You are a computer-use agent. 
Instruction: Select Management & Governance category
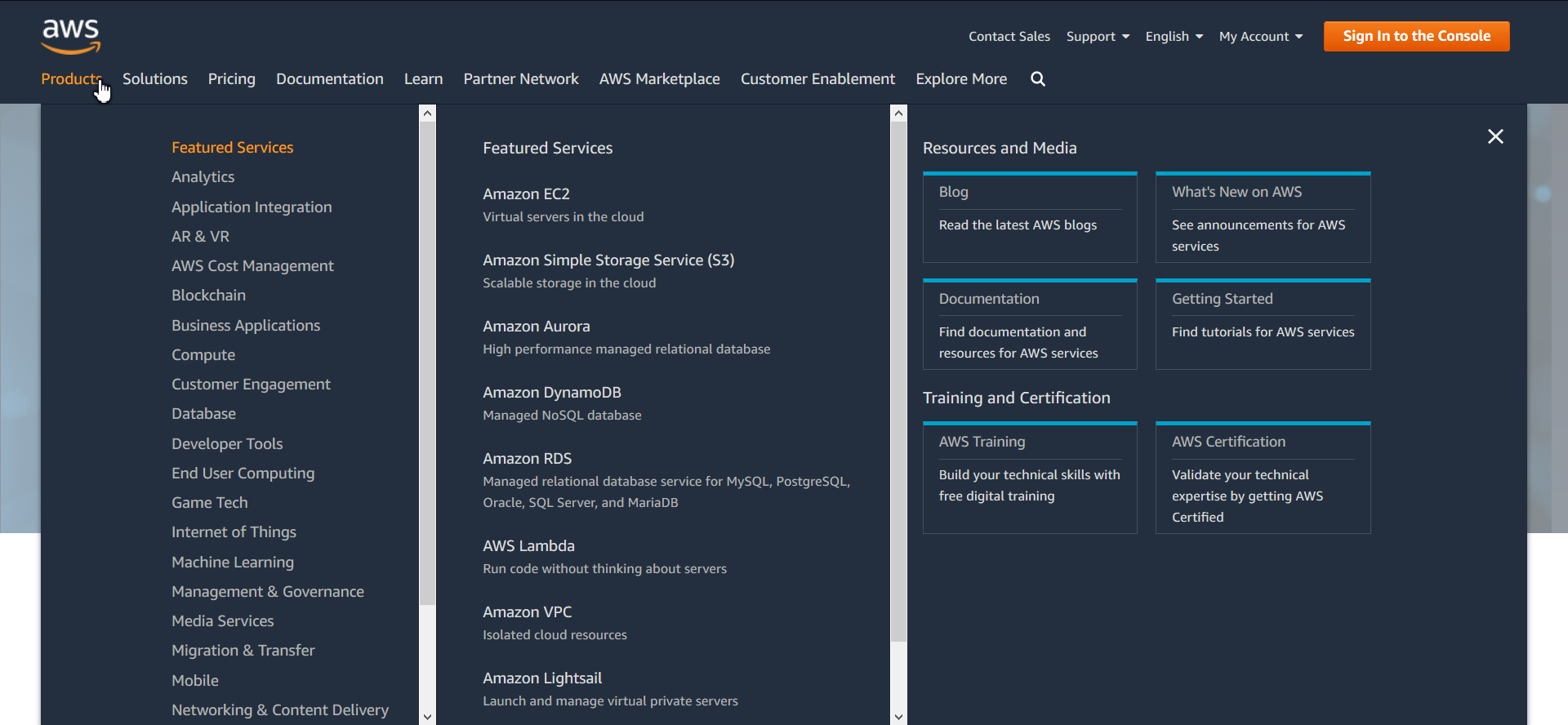pos(268,591)
